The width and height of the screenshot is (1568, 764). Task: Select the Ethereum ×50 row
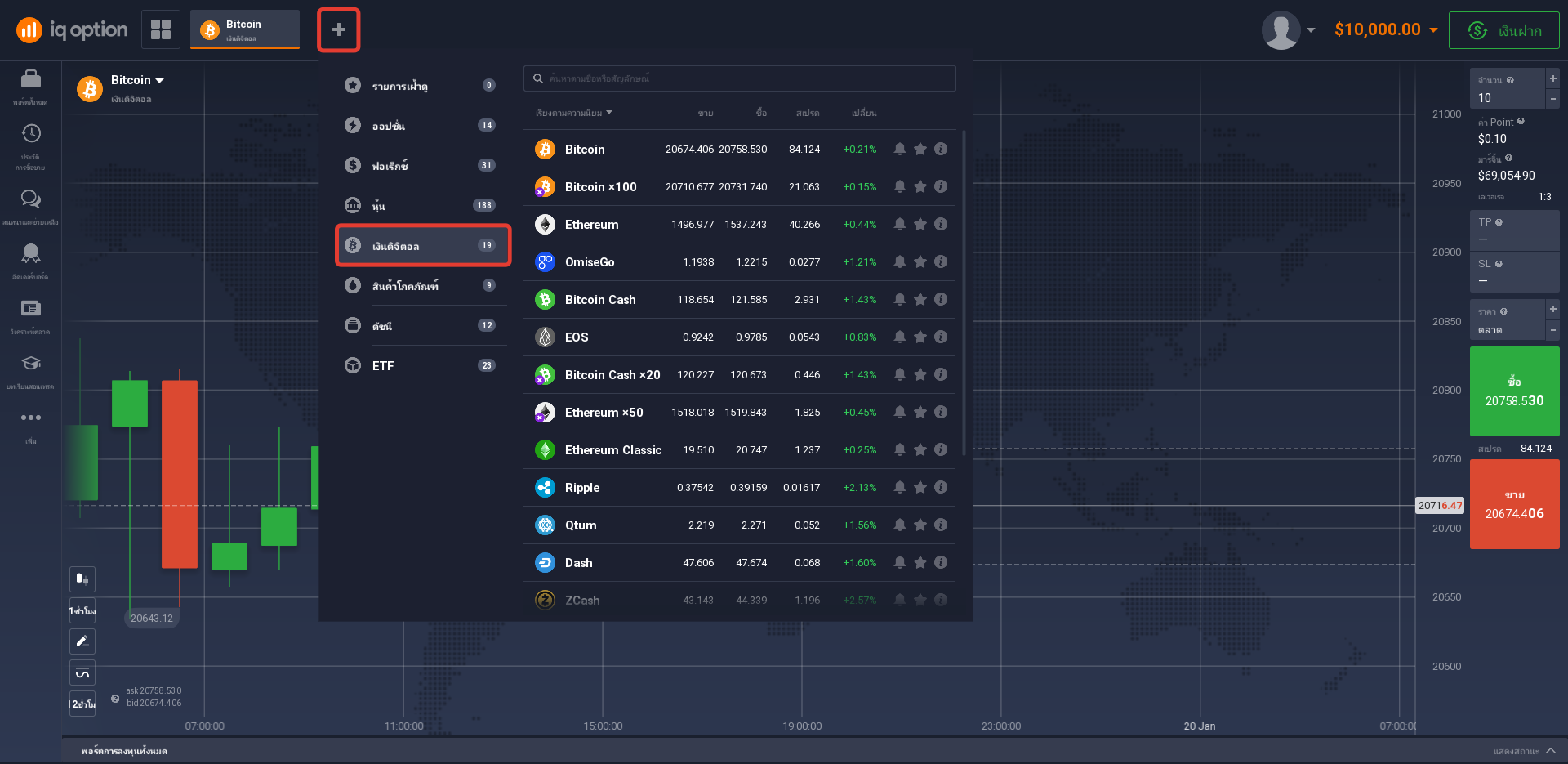740,412
